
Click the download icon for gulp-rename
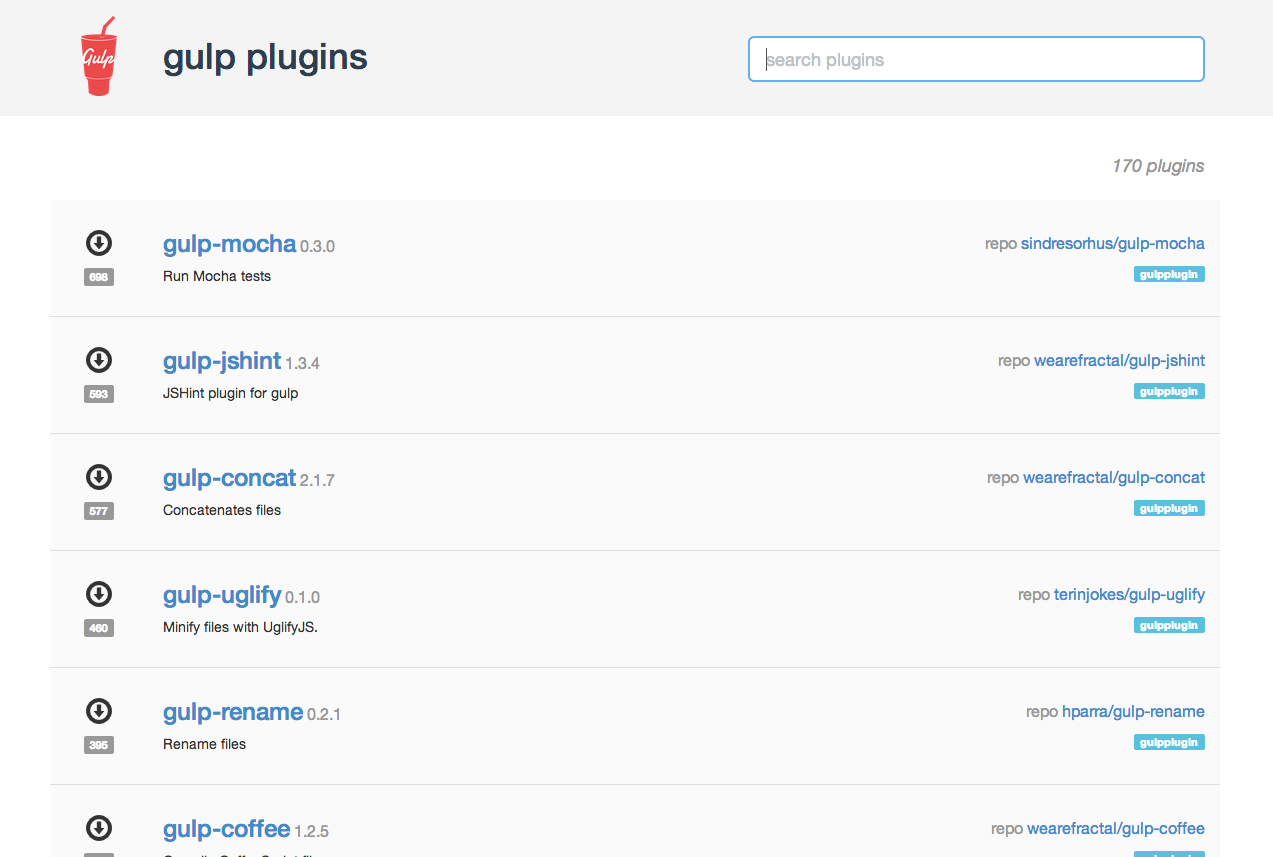coord(99,711)
